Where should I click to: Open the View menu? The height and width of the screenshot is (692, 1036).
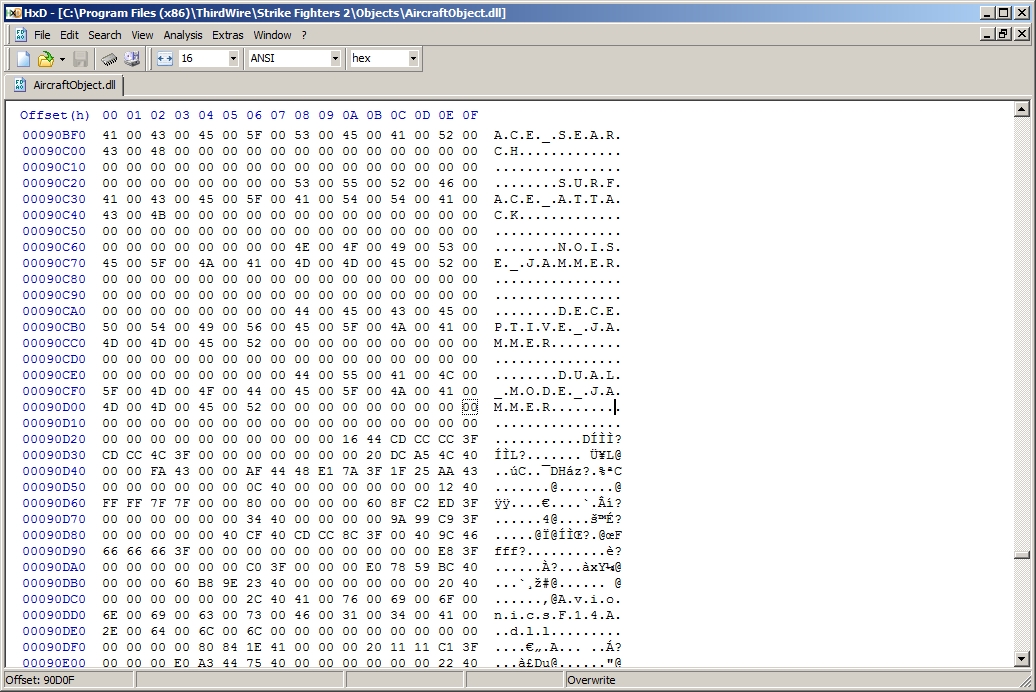[x=142, y=35]
